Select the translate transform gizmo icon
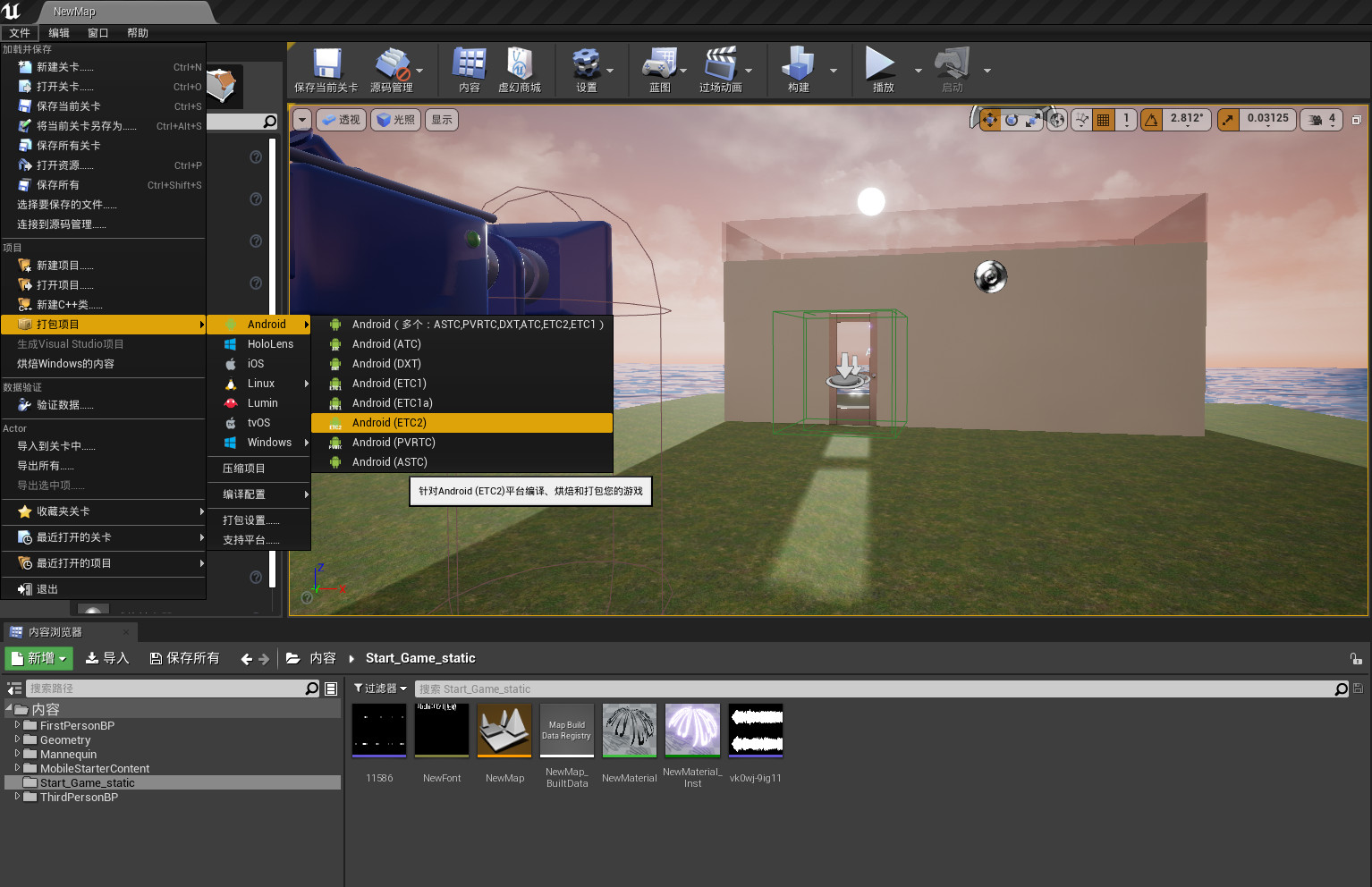Screen dimensions: 1372x887 coord(989,120)
